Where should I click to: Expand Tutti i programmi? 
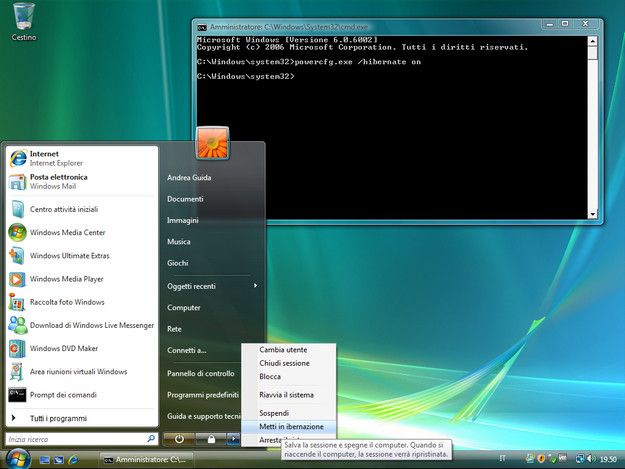click(82, 418)
